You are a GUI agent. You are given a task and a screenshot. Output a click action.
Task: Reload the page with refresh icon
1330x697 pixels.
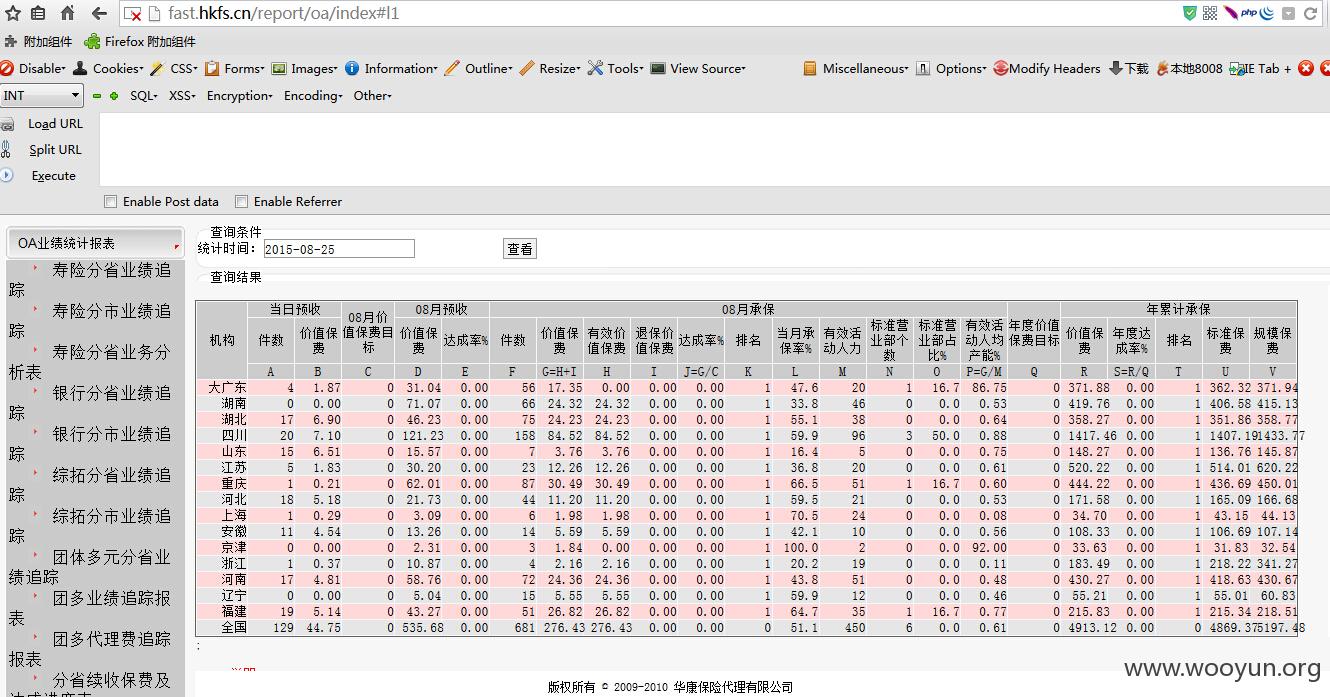(1309, 13)
